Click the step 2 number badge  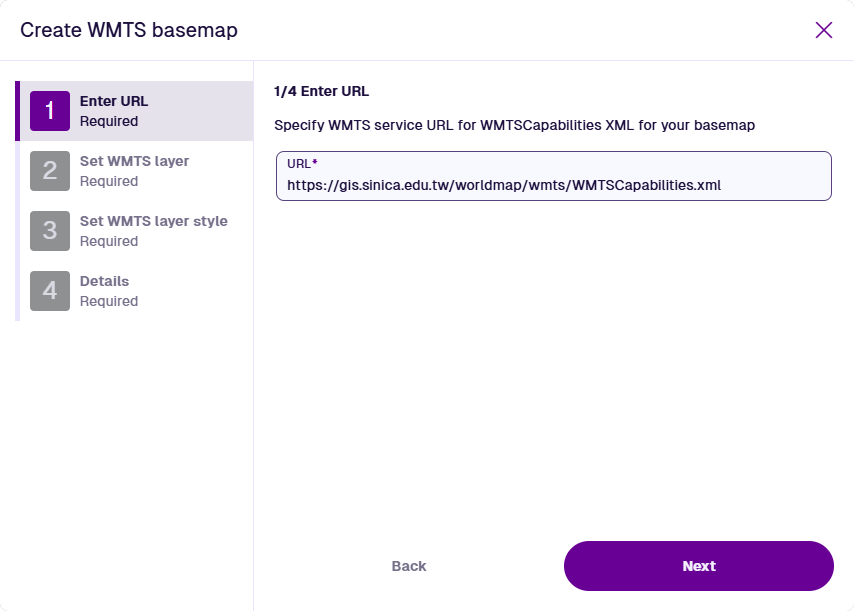(50, 171)
